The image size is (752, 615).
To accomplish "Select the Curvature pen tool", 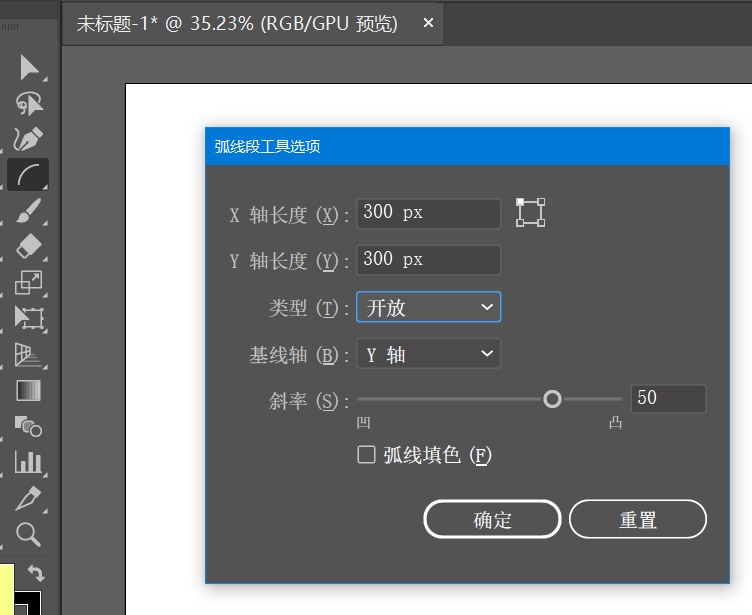I will pos(29,139).
